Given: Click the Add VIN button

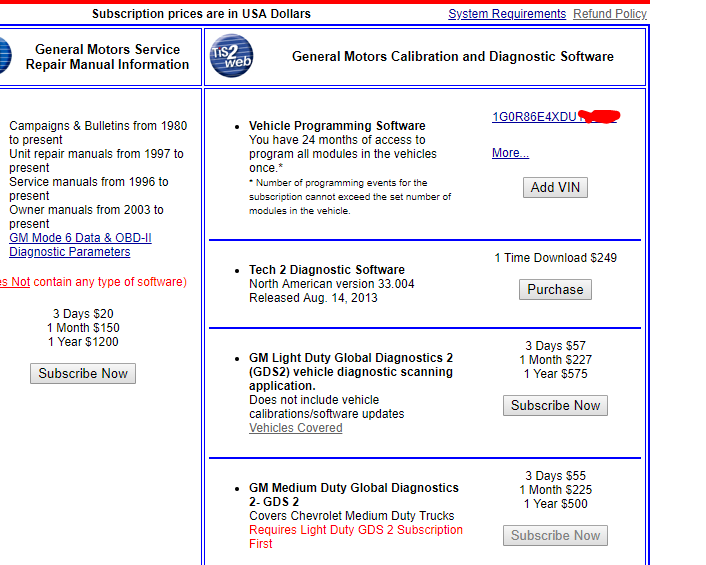Looking at the screenshot, I should pos(555,187).
